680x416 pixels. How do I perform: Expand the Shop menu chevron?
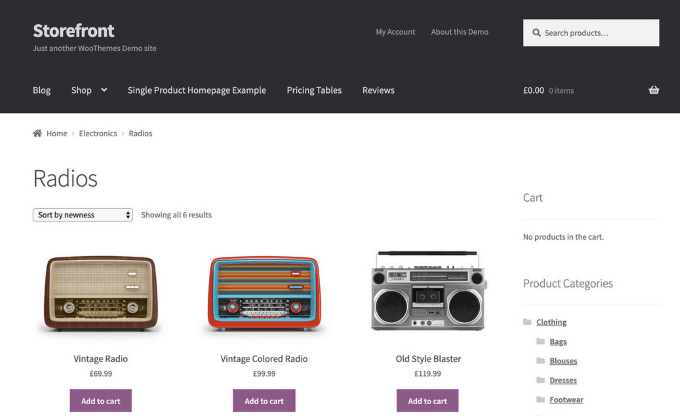click(x=103, y=90)
